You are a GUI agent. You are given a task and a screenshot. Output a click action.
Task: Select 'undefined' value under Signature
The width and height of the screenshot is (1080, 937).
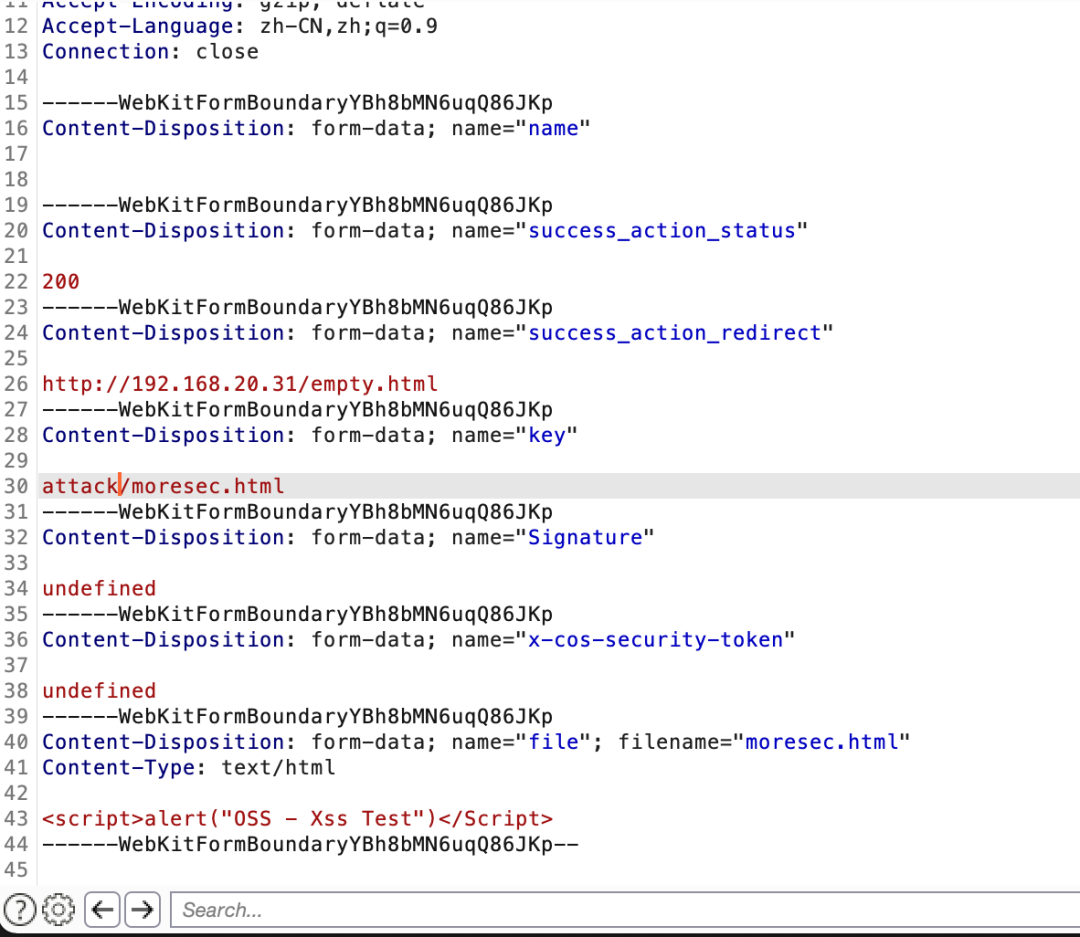(x=99, y=588)
